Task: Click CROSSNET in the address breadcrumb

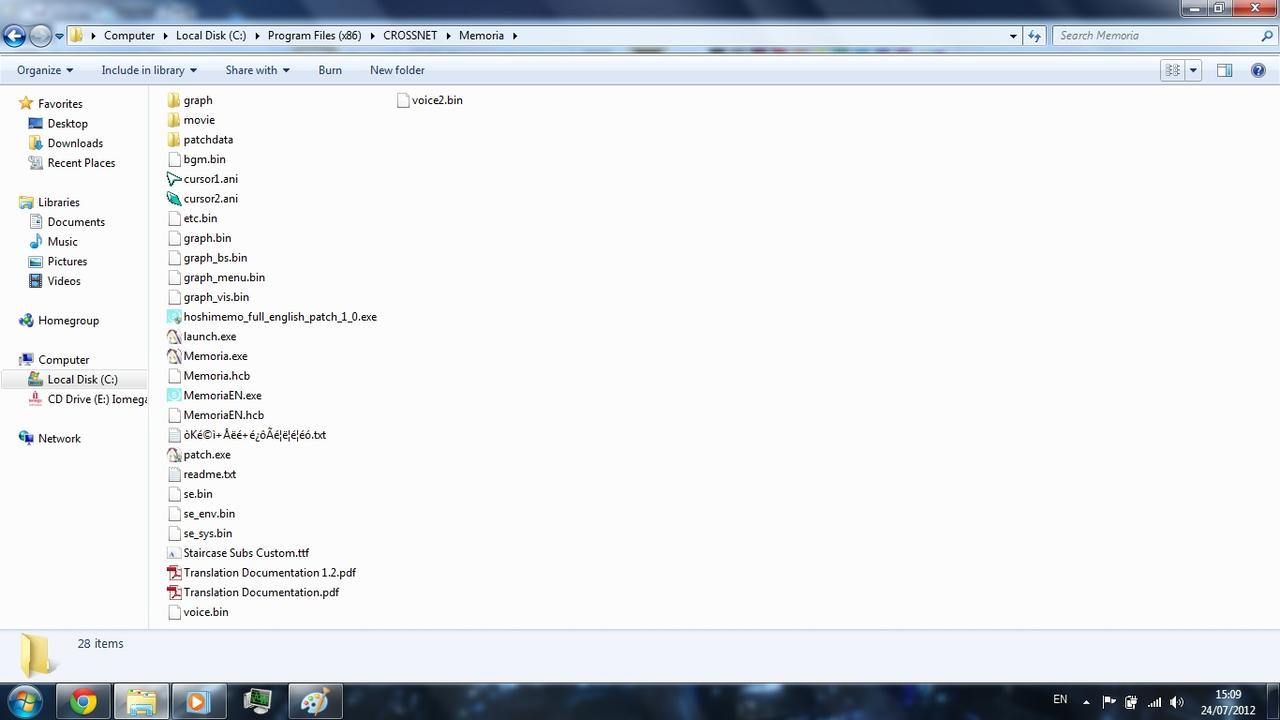Action: (412, 35)
